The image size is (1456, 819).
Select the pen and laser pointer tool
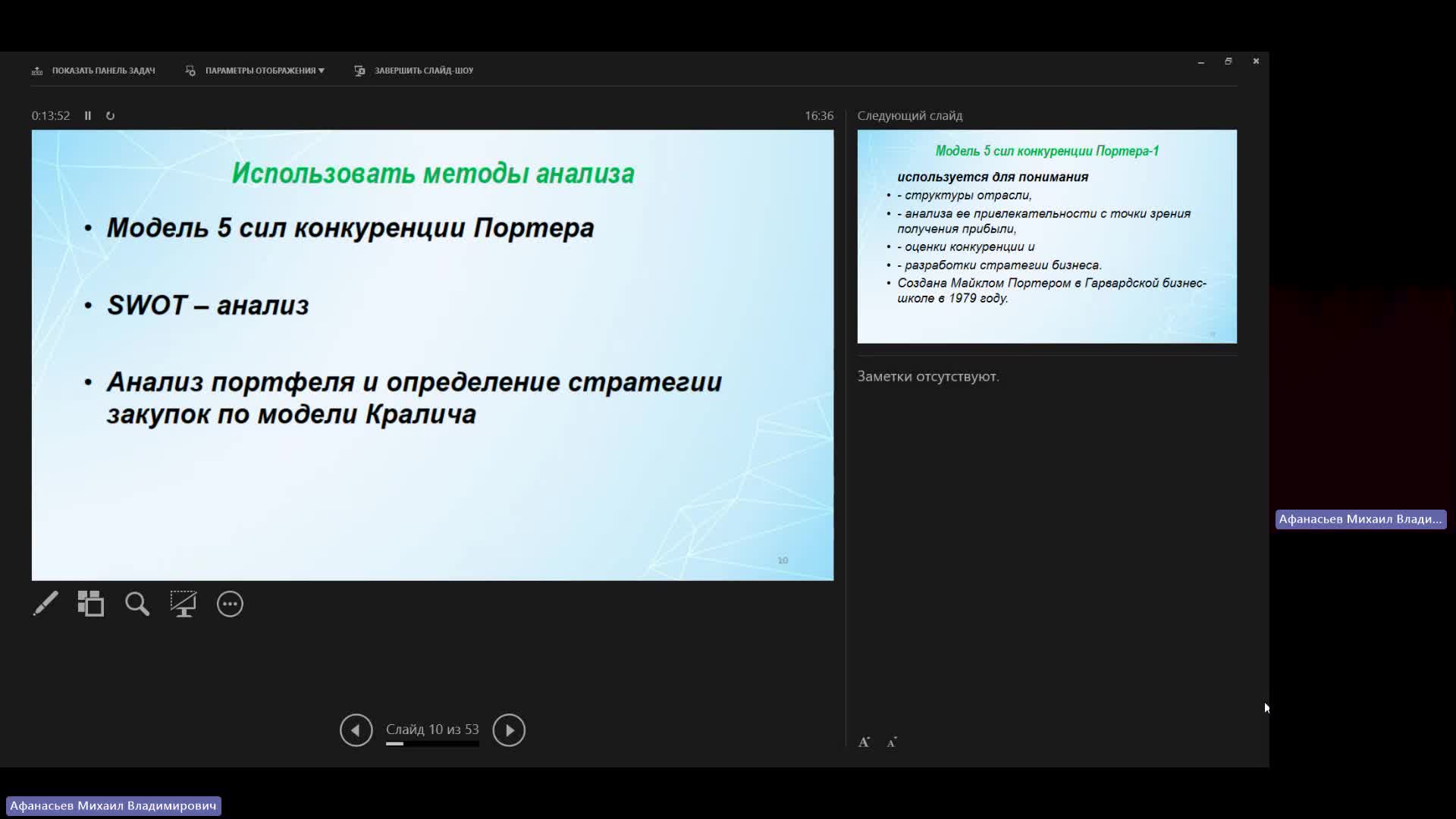[x=45, y=604]
